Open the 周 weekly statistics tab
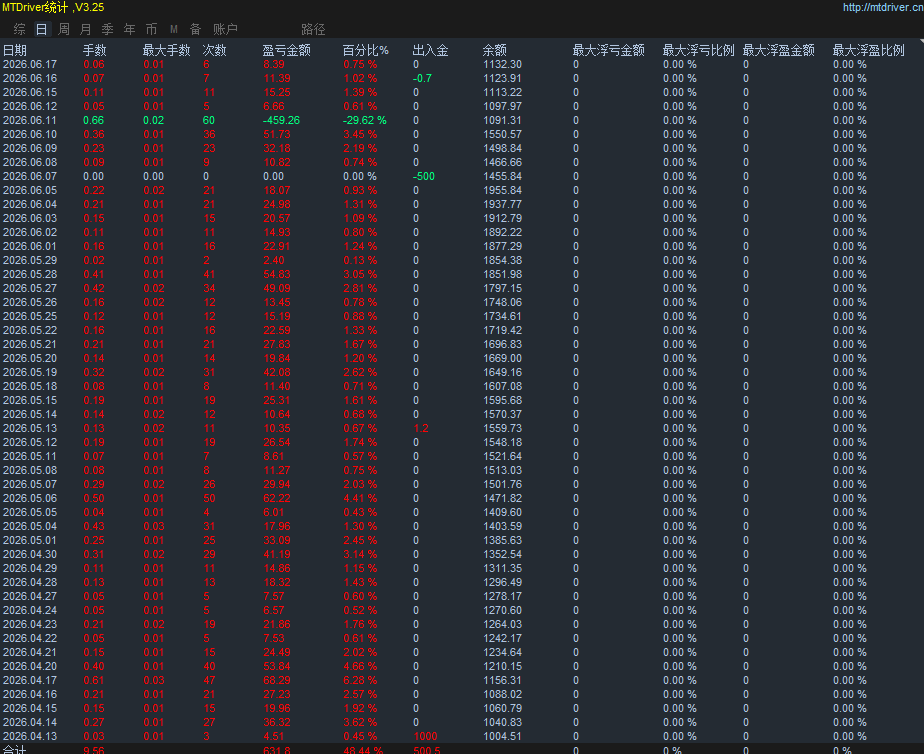The height and width of the screenshot is (754, 924). [64, 29]
